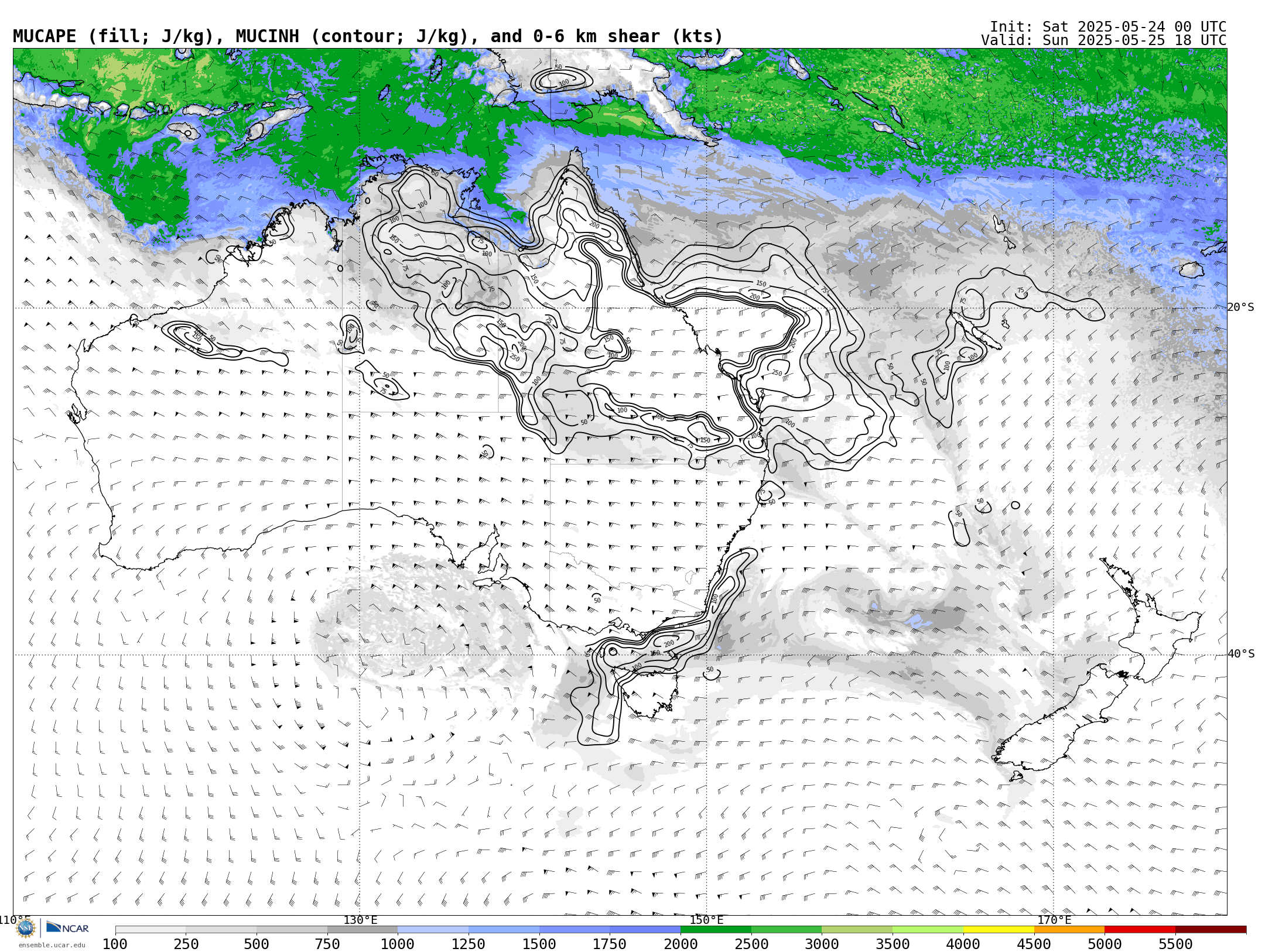Click the colorbar label 250

click(x=186, y=944)
